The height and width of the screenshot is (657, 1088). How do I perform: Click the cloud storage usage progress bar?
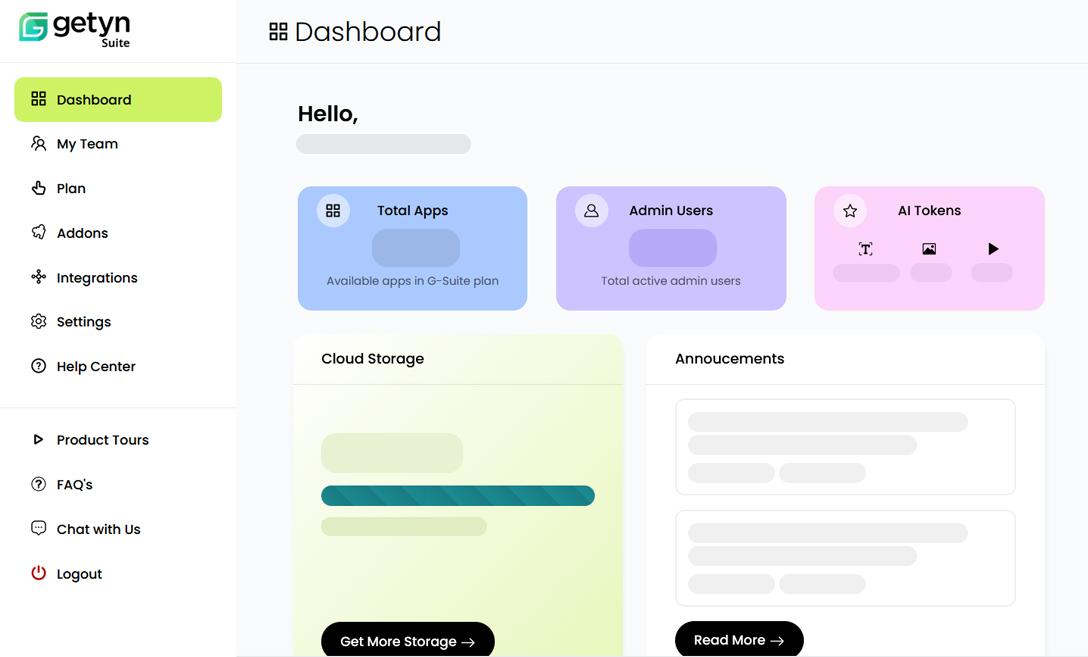[457, 496]
